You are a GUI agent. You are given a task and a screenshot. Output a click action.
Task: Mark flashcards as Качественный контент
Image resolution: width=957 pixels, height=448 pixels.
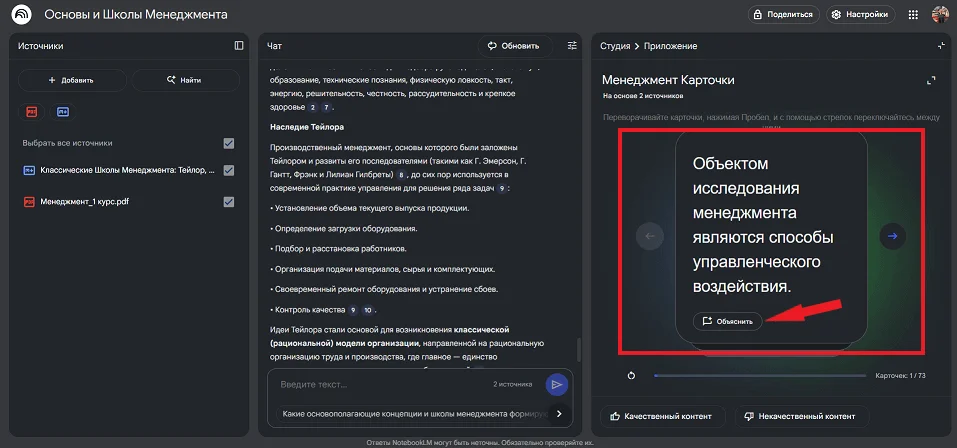coord(660,416)
